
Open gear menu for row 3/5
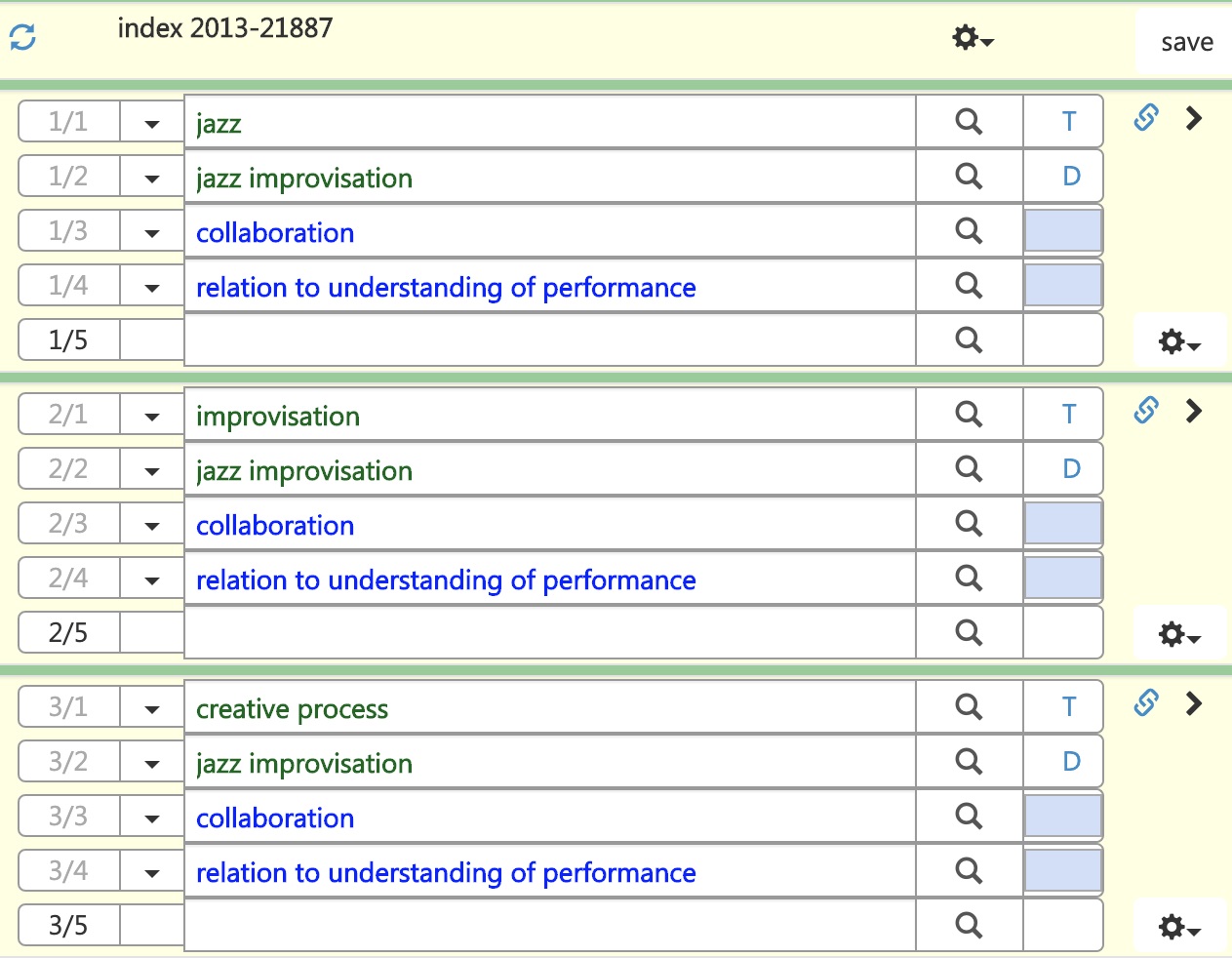[1178, 927]
